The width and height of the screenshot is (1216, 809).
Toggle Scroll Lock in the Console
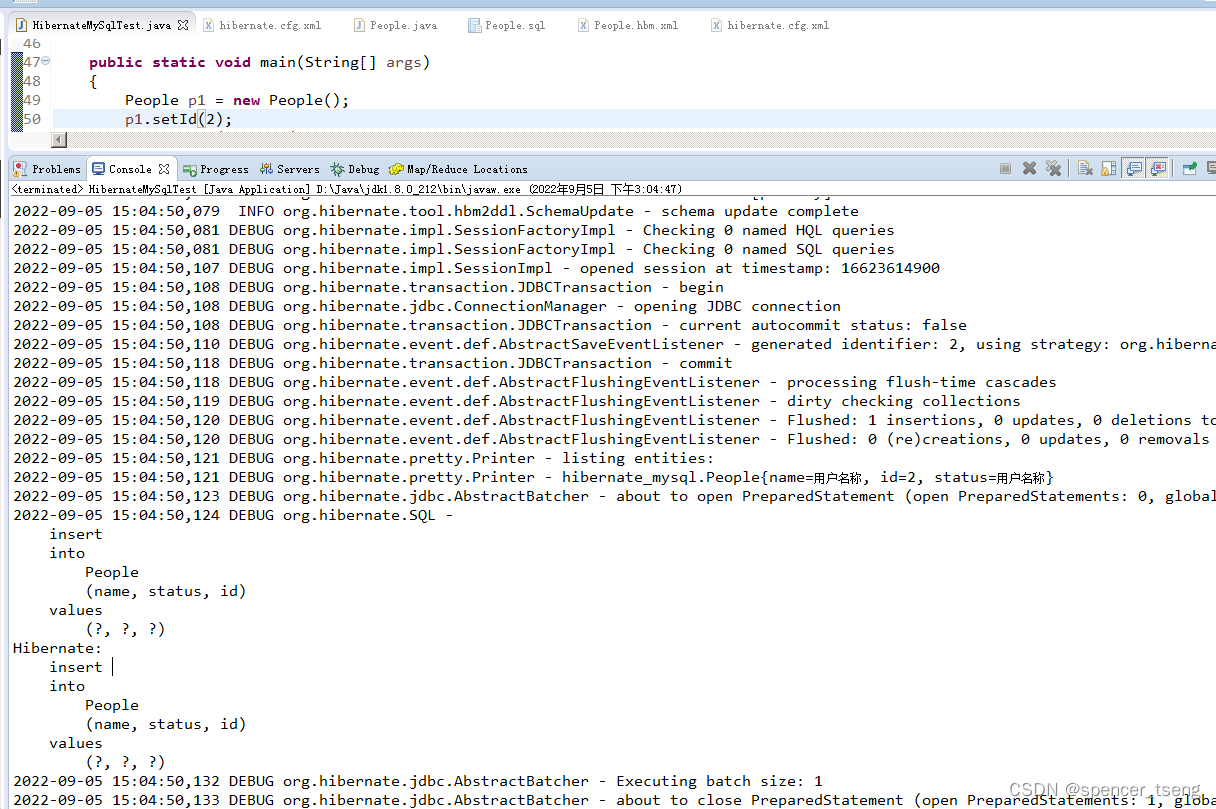1109,169
